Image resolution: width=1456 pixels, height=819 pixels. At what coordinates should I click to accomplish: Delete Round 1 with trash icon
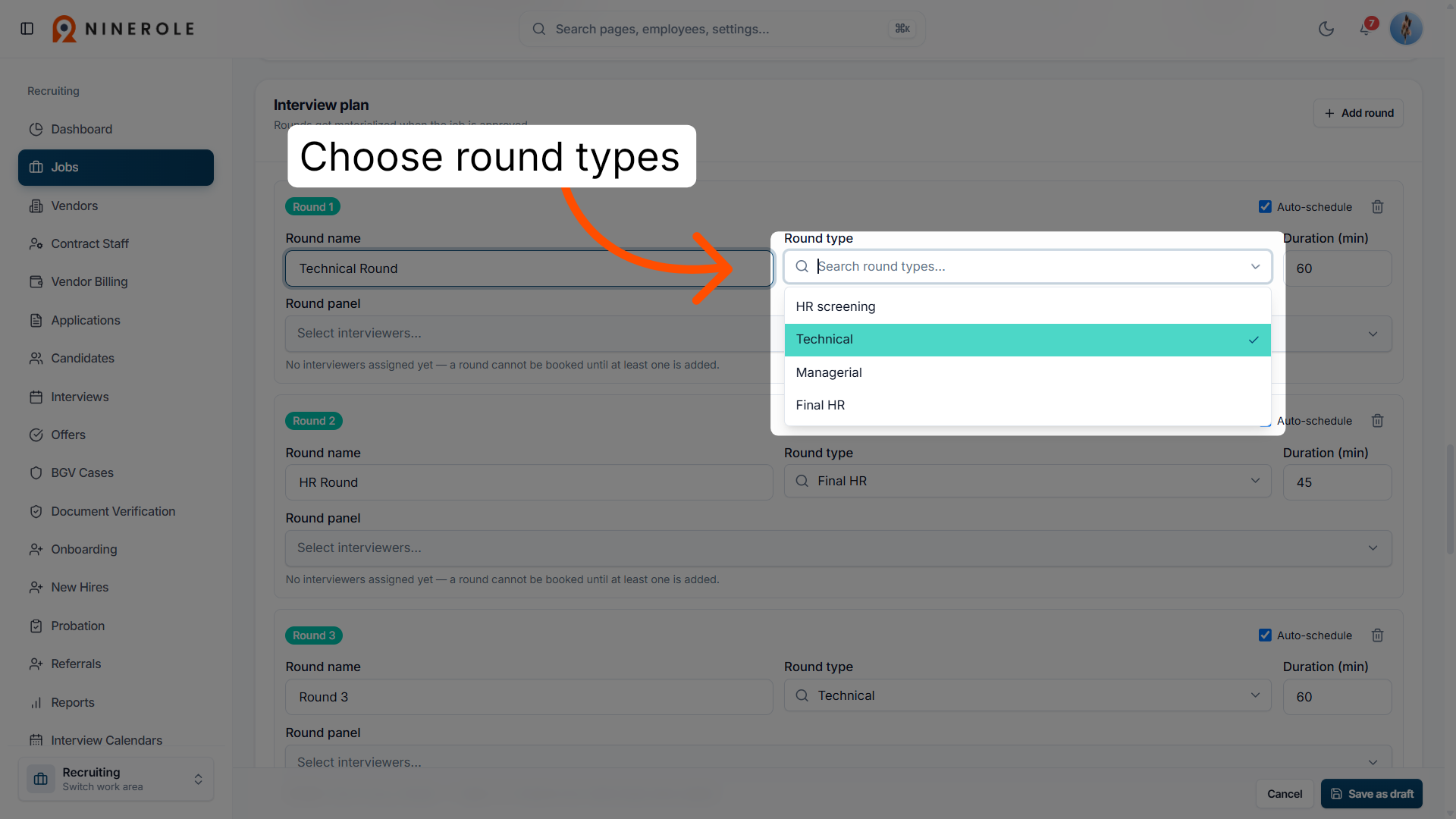[1378, 207]
